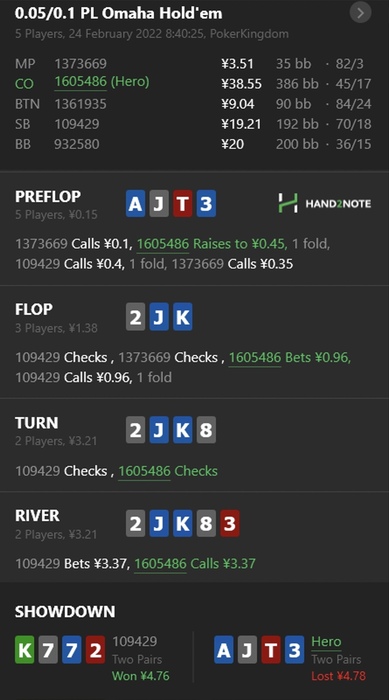Screen dimensions: 389x700
Task: Select MP player 1373669 in positions list
Action: point(80,64)
